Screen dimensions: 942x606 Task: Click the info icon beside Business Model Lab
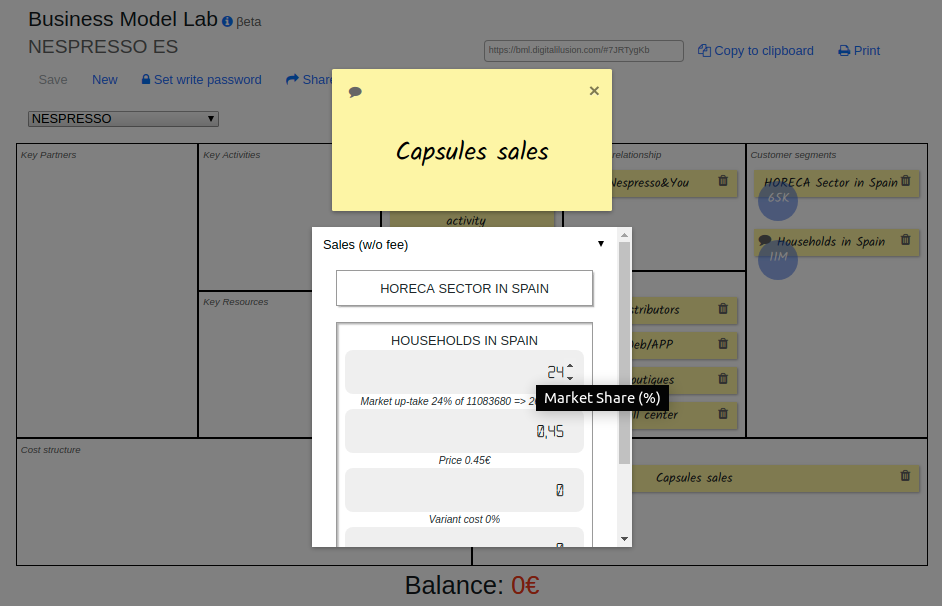click(x=227, y=22)
